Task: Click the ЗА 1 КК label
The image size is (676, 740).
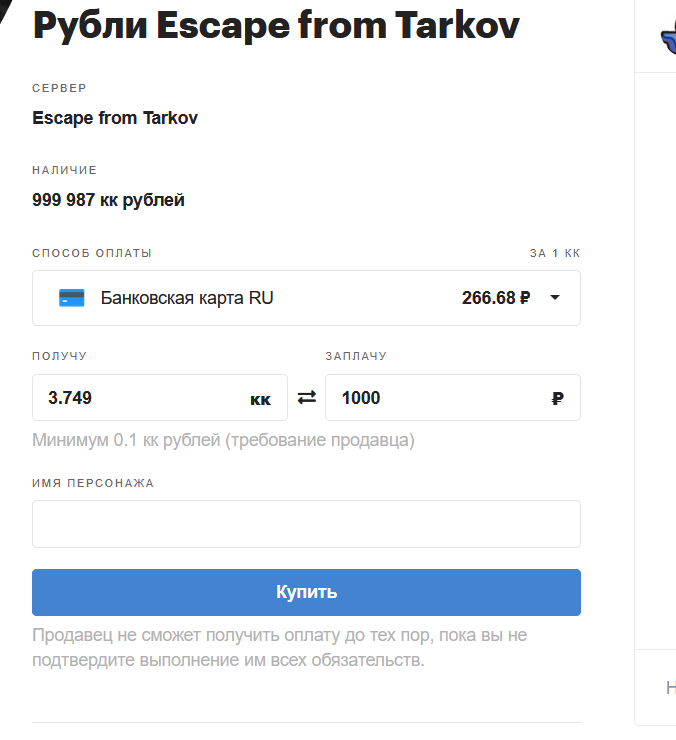Action: pos(555,253)
